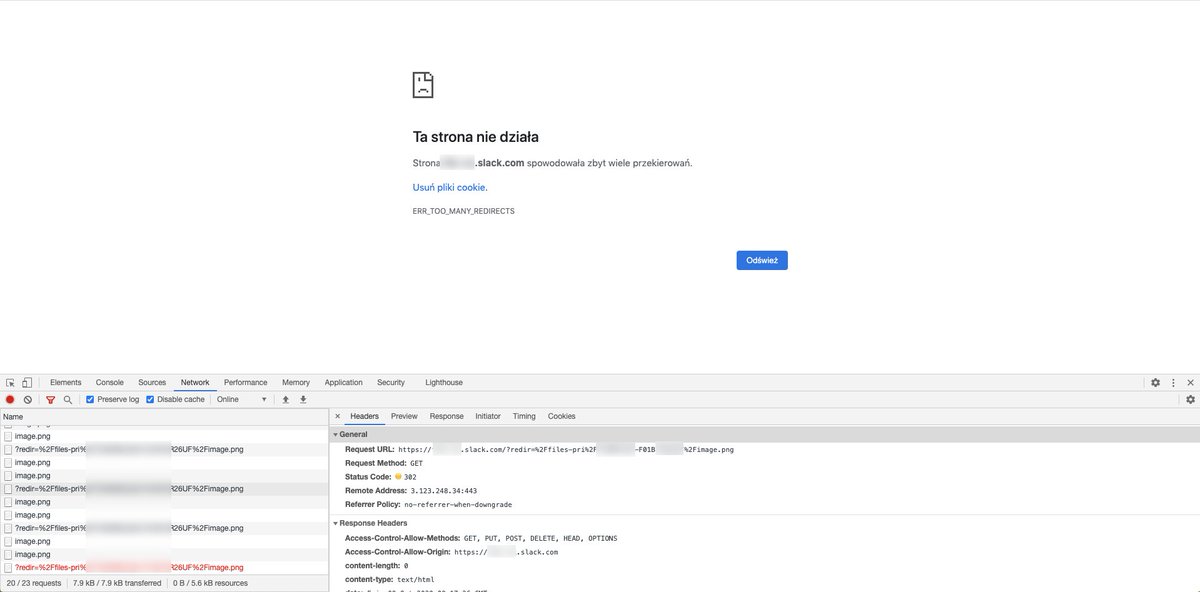Open the Application tab
1200x592 pixels.
pyautogui.click(x=343, y=382)
